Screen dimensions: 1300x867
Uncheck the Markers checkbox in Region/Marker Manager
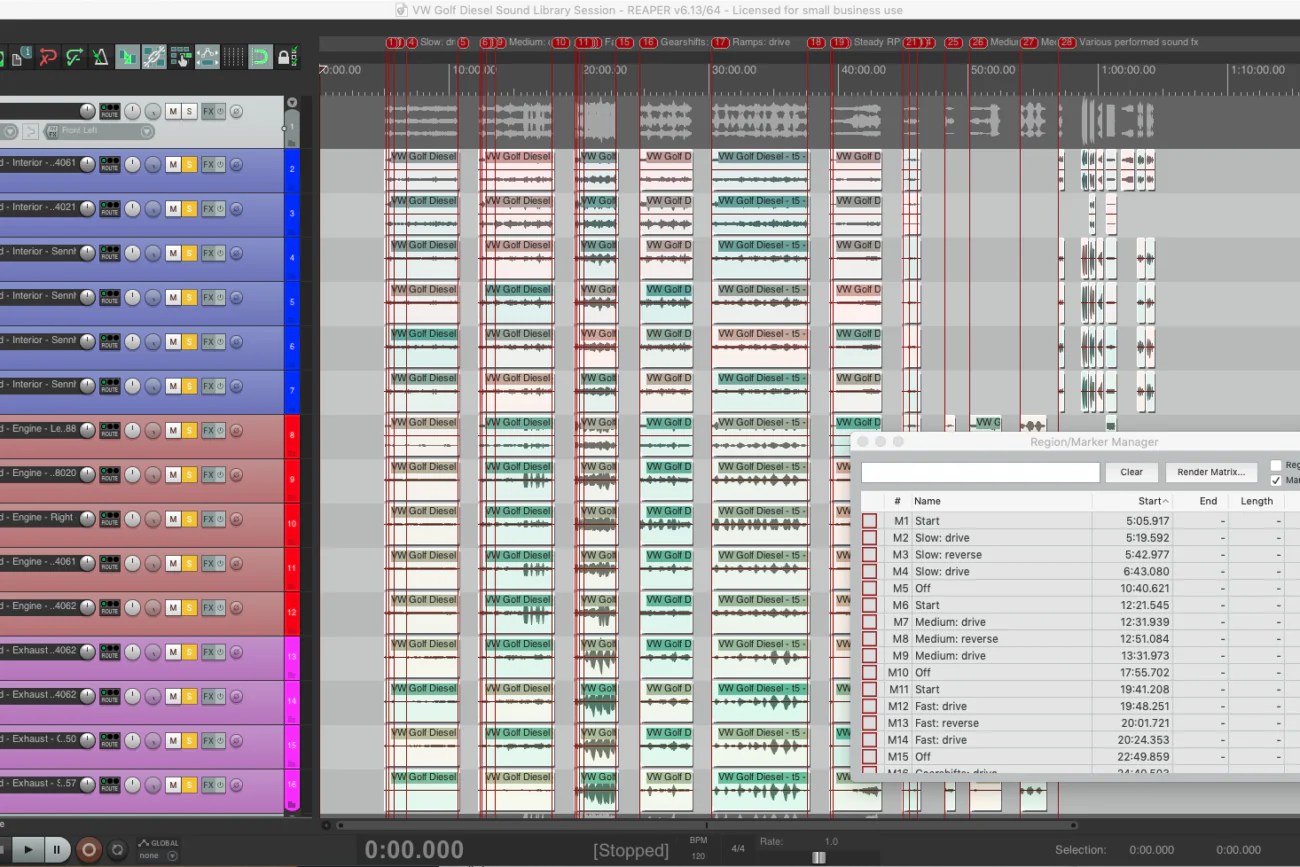point(1277,480)
